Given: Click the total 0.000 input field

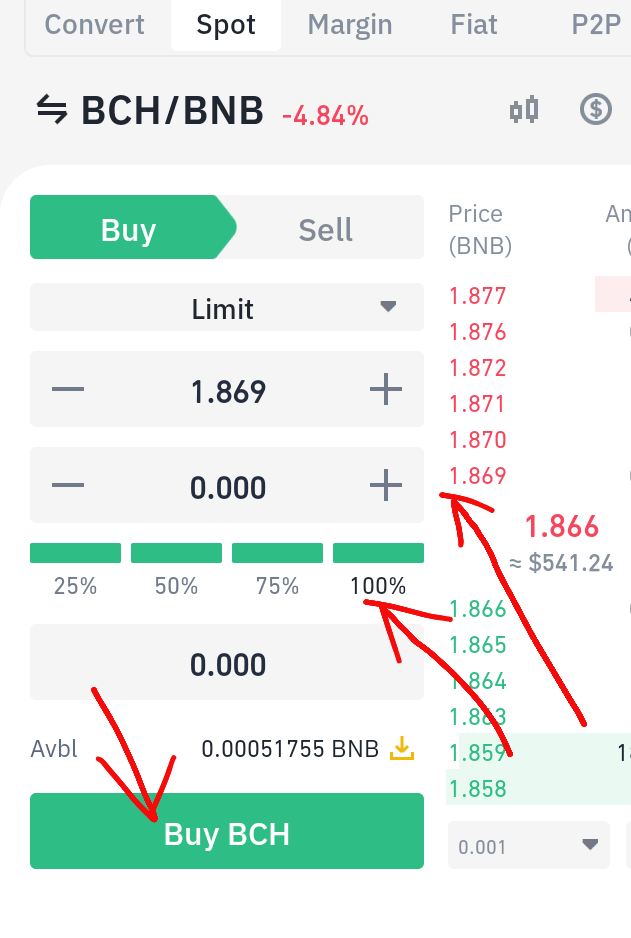Looking at the screenshot, I should click(x=227, y=662).
